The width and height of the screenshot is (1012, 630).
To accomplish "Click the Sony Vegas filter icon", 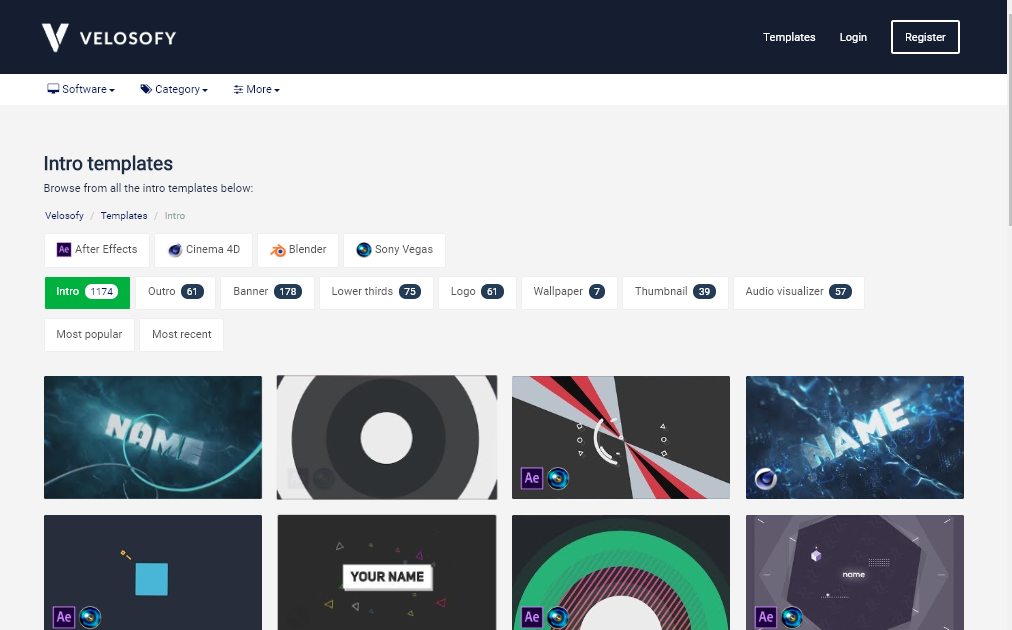I will pos(364,250).
